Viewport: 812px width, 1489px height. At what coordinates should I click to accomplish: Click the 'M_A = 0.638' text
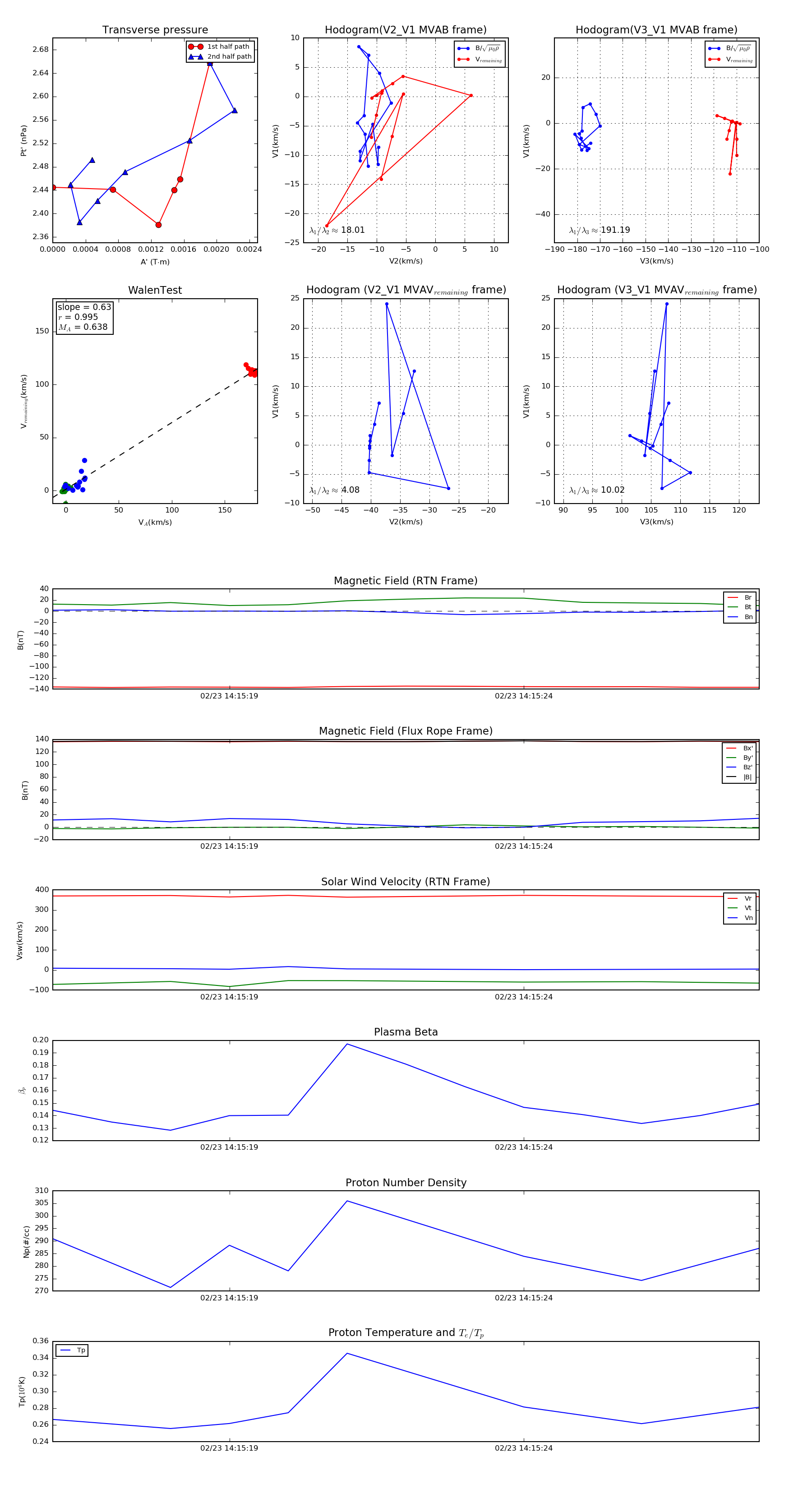point(83,327)
